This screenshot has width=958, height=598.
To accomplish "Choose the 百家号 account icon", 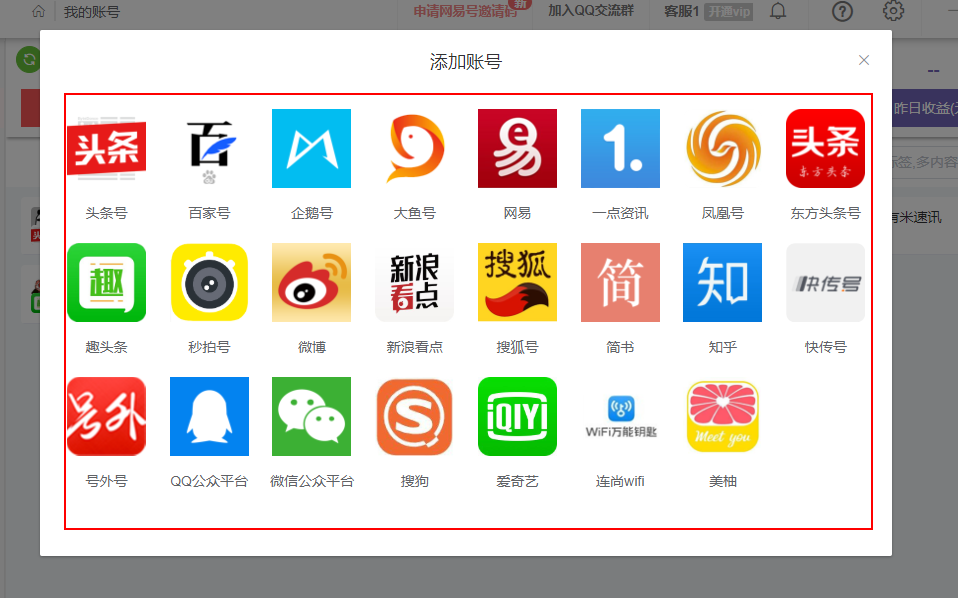I will 209,149.
